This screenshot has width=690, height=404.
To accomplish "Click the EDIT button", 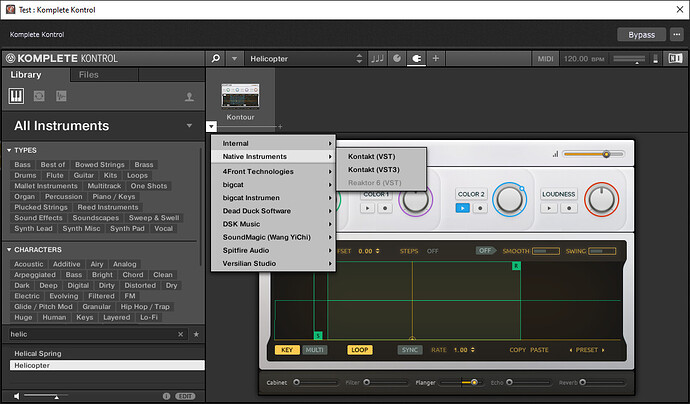I will coord(185,396).
